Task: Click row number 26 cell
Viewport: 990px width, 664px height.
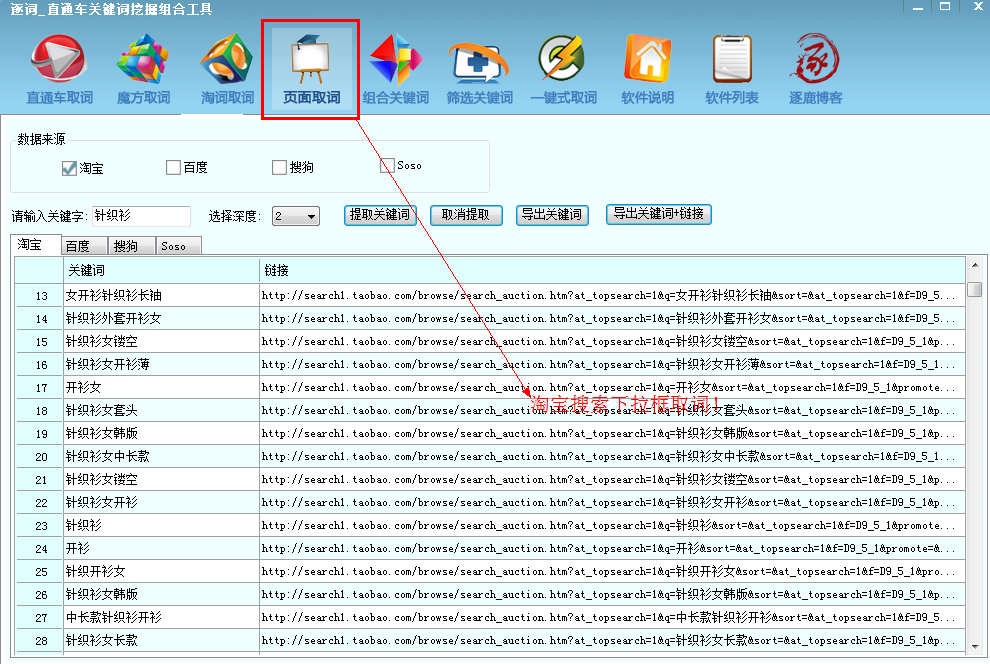Action: (40, 595)
